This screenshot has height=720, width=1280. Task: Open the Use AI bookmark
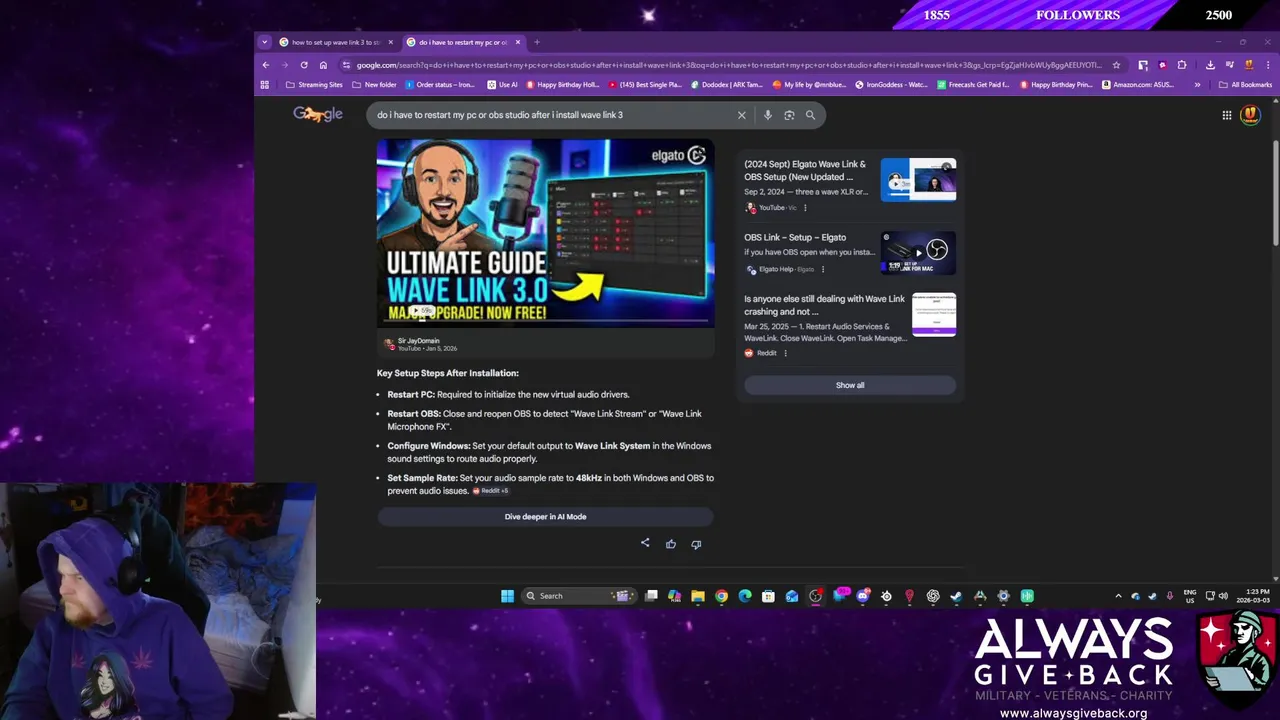click(x=503, y=85)
